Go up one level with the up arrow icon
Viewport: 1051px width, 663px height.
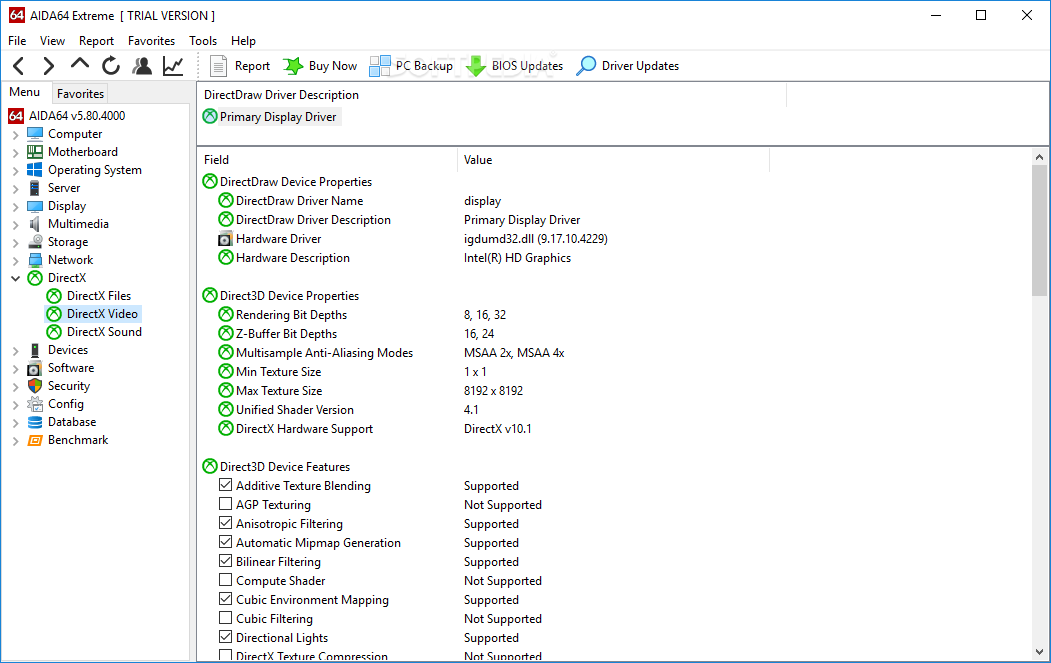point(80,64)
